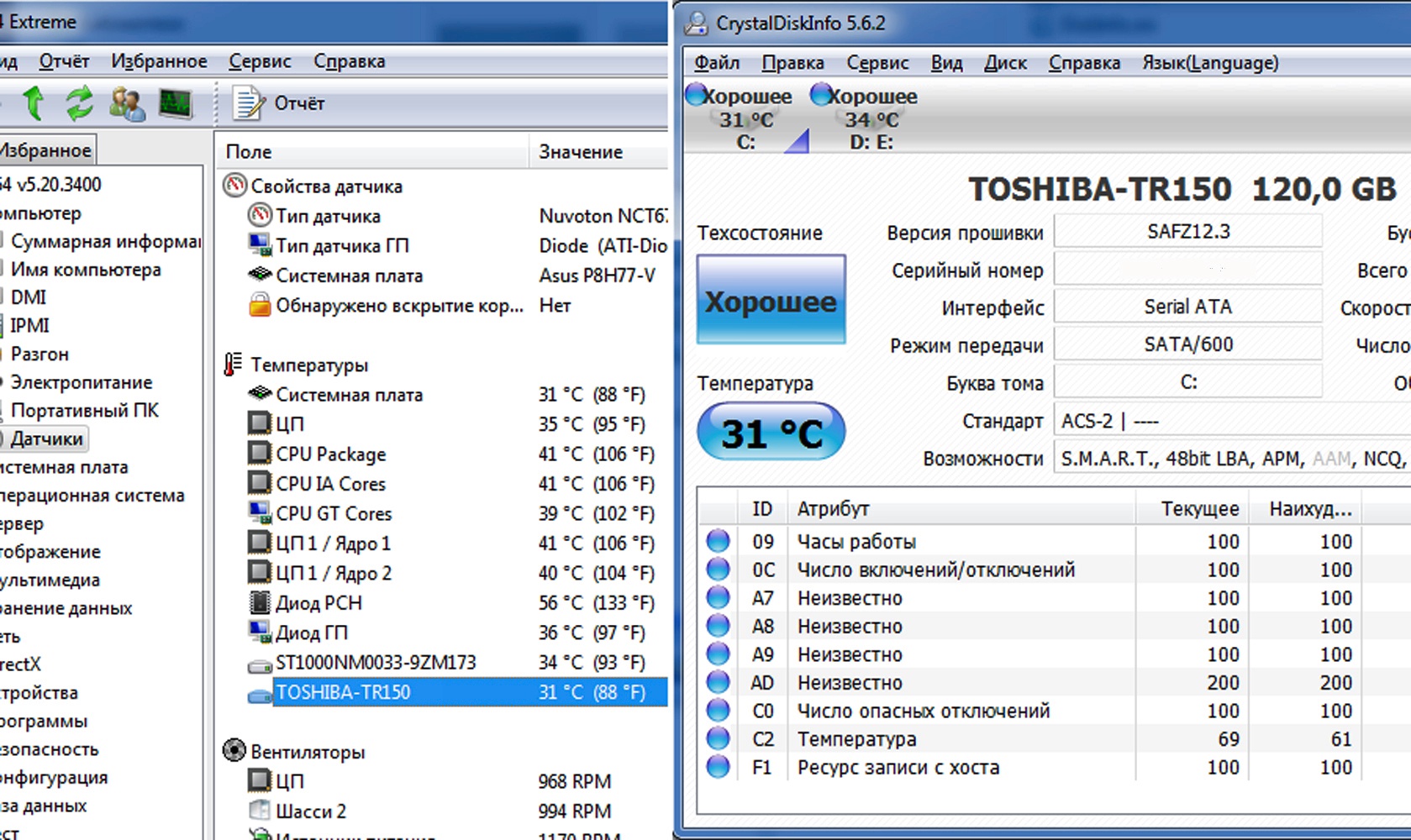Image resolution: width=1411 pixels, height=840 pixels.
Task: Open the Отчёт menu in AIDA64
Action: (64, 61)
